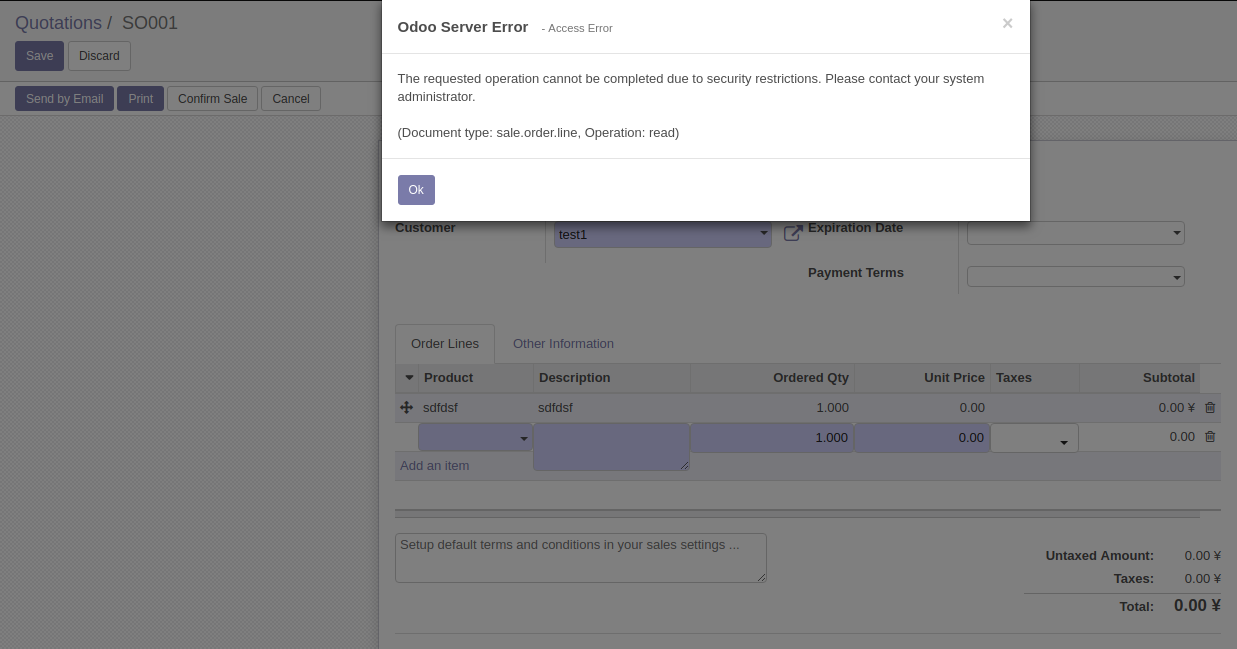The width and height of the screenshot is (1237, 649).
Task: Click Confirm Sale
Action: [213, 99]
